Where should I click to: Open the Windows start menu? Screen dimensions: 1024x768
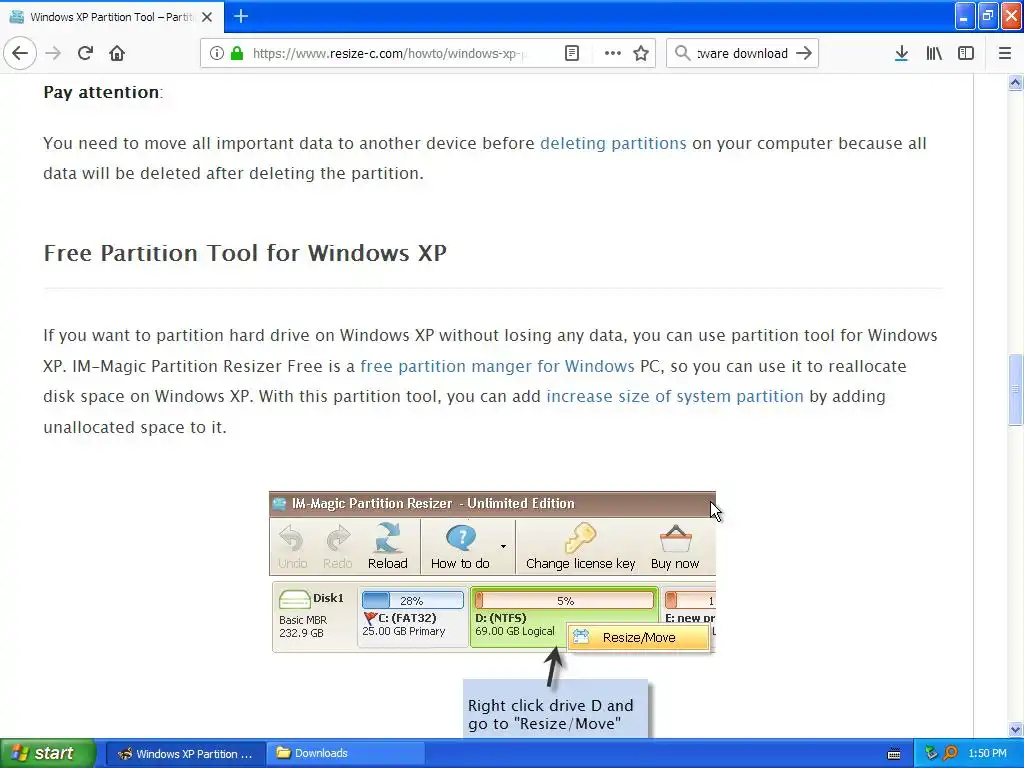coord(47,753)
